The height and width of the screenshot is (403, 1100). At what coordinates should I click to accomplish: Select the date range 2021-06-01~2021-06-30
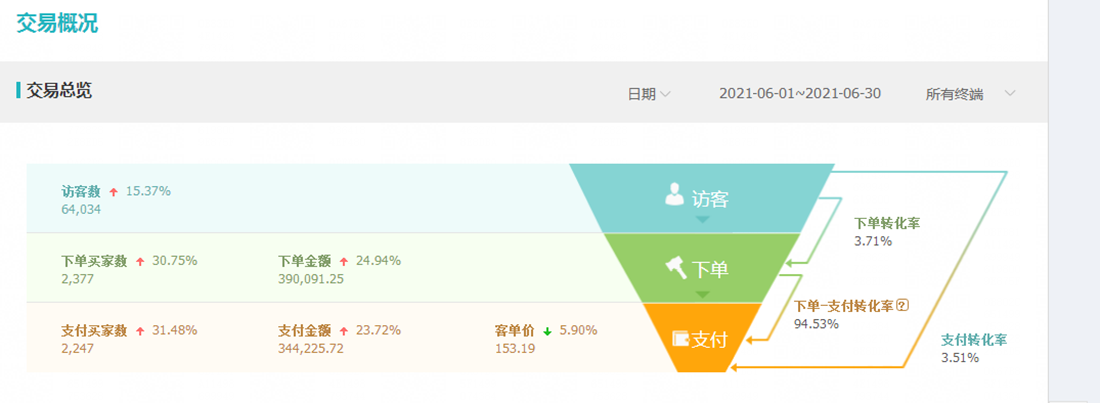(800, 94)
